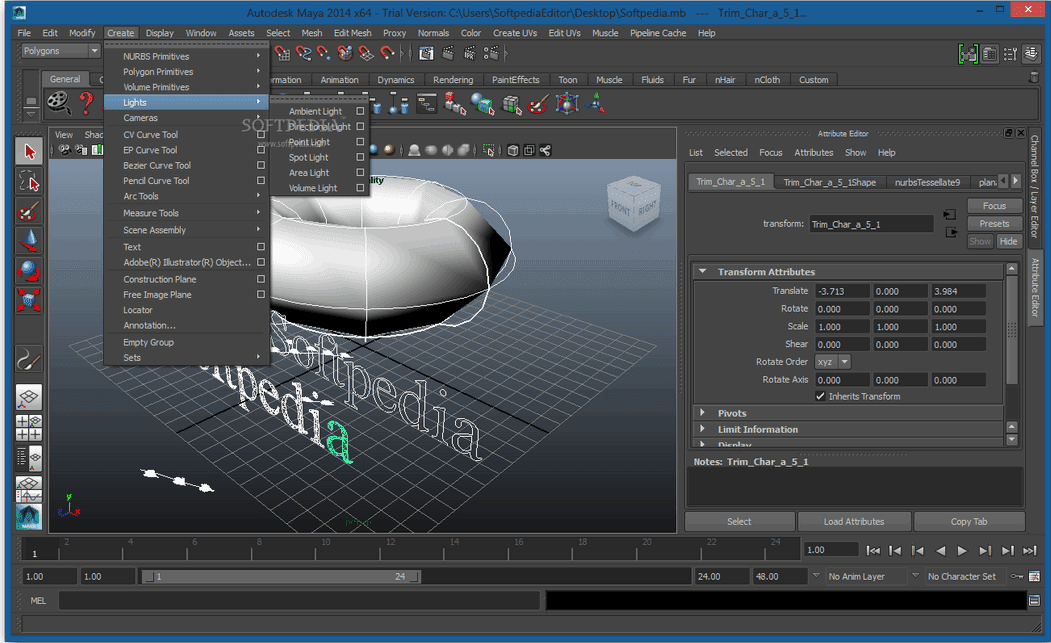Click the red question mark help shelf icon

click(86, 101)
